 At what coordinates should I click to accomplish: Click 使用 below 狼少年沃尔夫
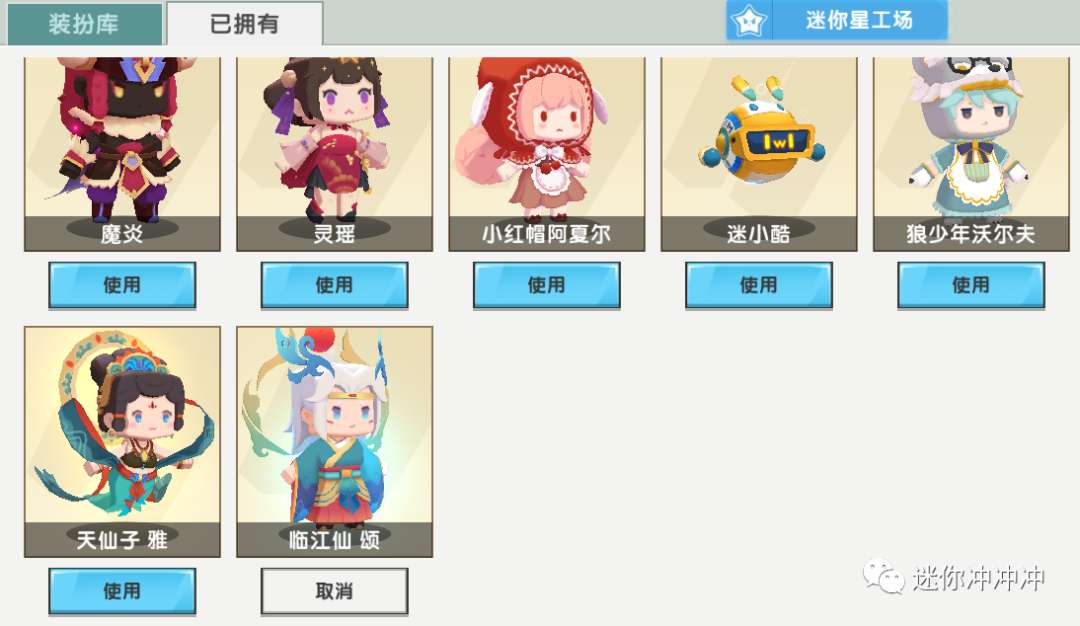[970, 285]
